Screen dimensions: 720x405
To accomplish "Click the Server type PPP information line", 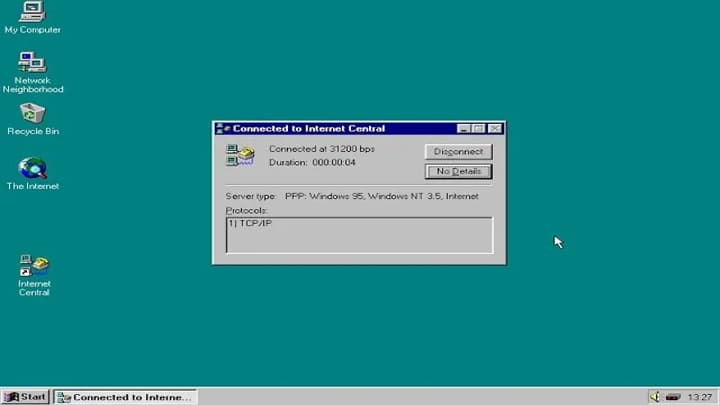I will 353,196.
